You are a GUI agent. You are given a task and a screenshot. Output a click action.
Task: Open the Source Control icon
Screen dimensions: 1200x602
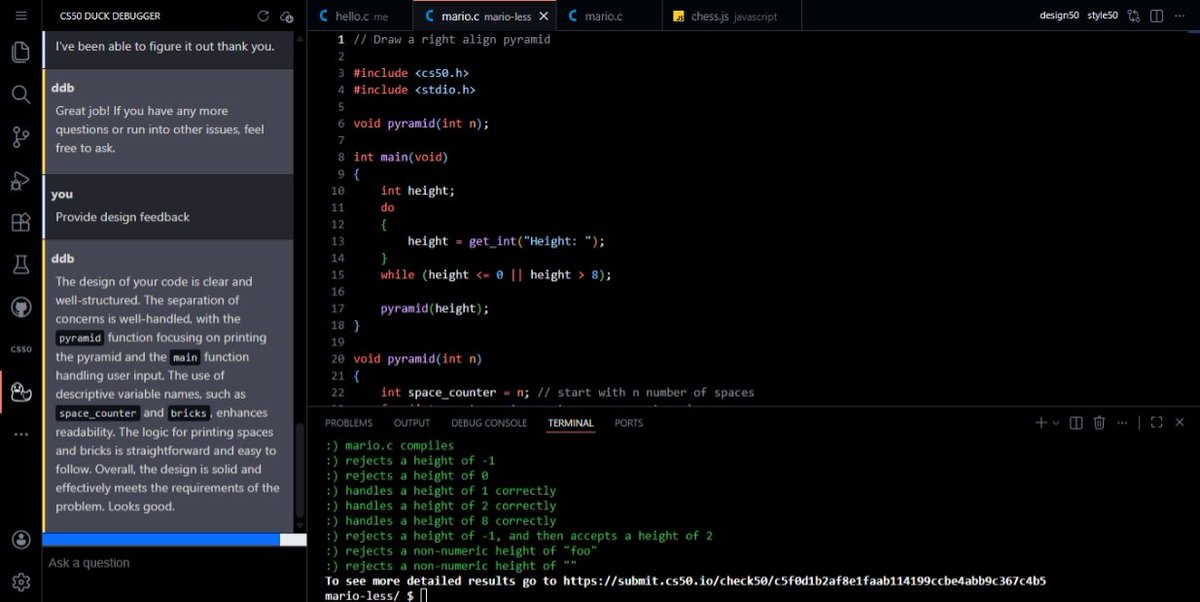[20, 138]
